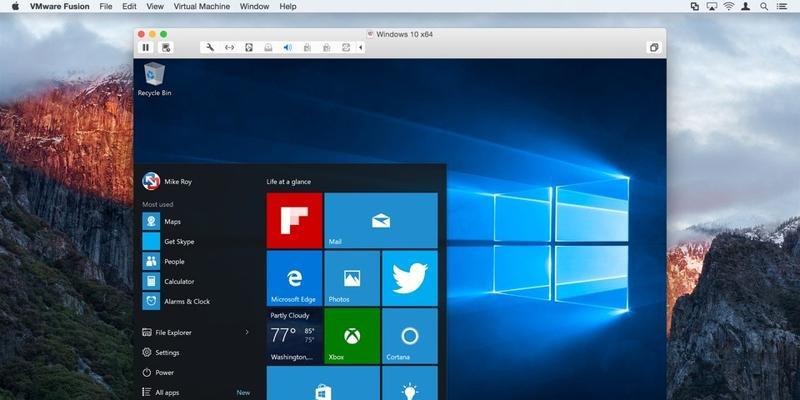Open the Help menu
Image resolution: width=800 pixels, height=400 pixels.
(x=288, y=7)
